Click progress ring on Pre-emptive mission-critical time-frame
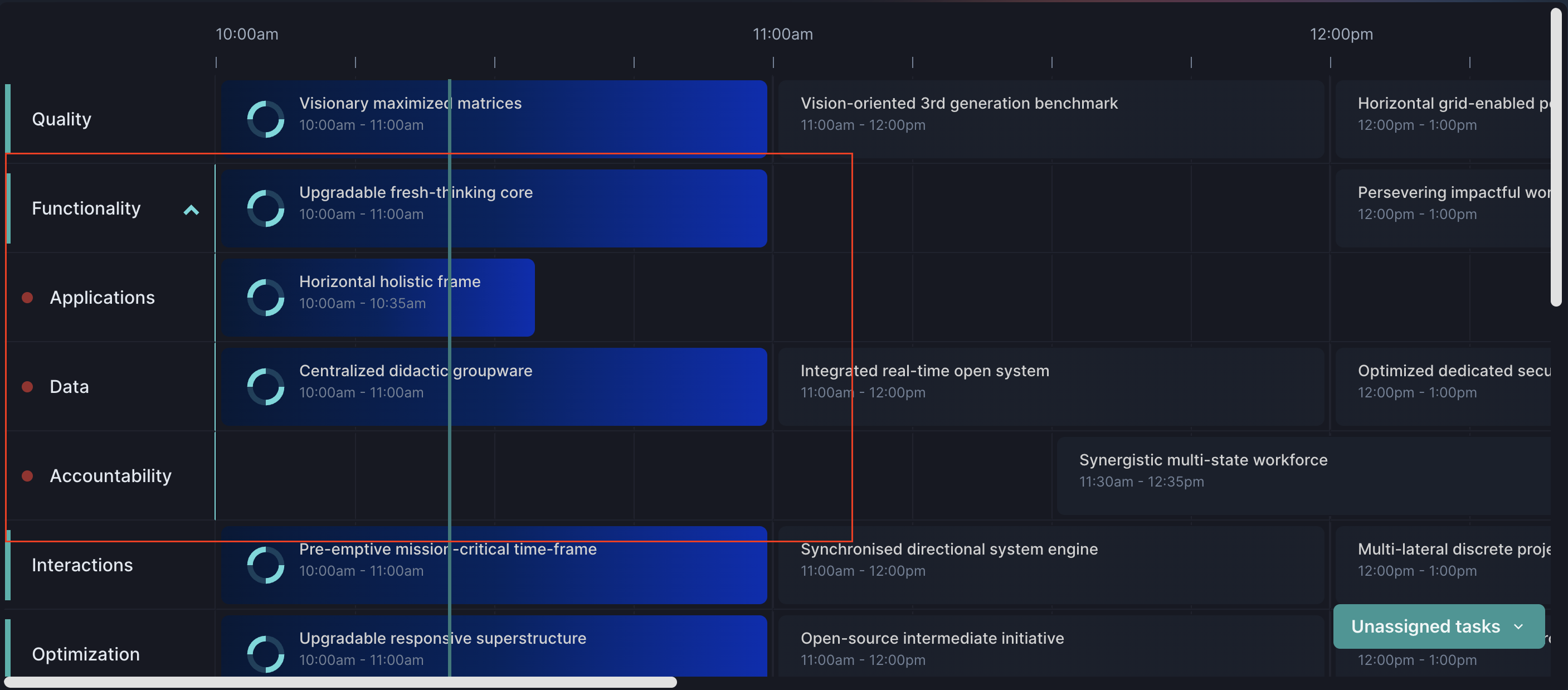The height and width of the screenshot is (690, 1568). pyautogui.click(x=265, y=565)
